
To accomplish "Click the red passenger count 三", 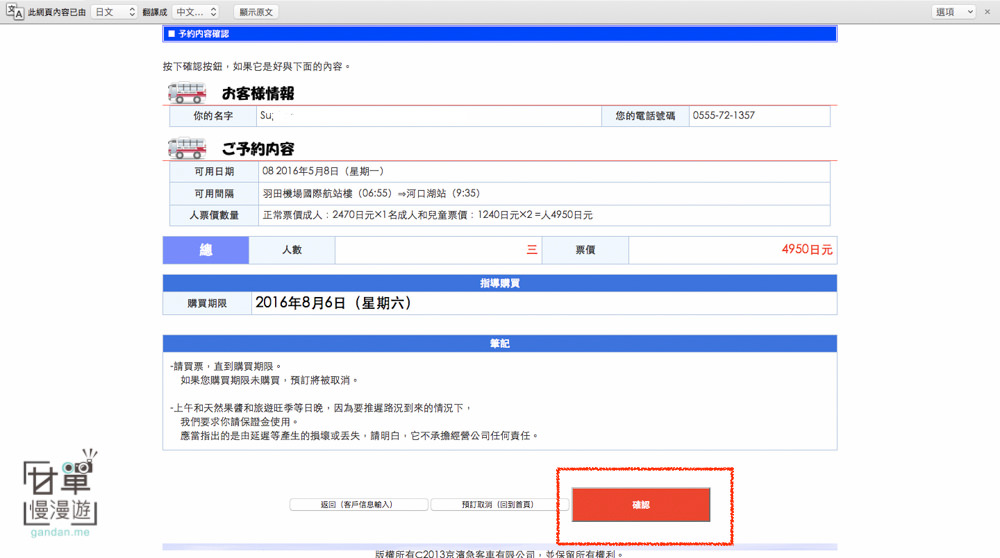I will point(532,250).
